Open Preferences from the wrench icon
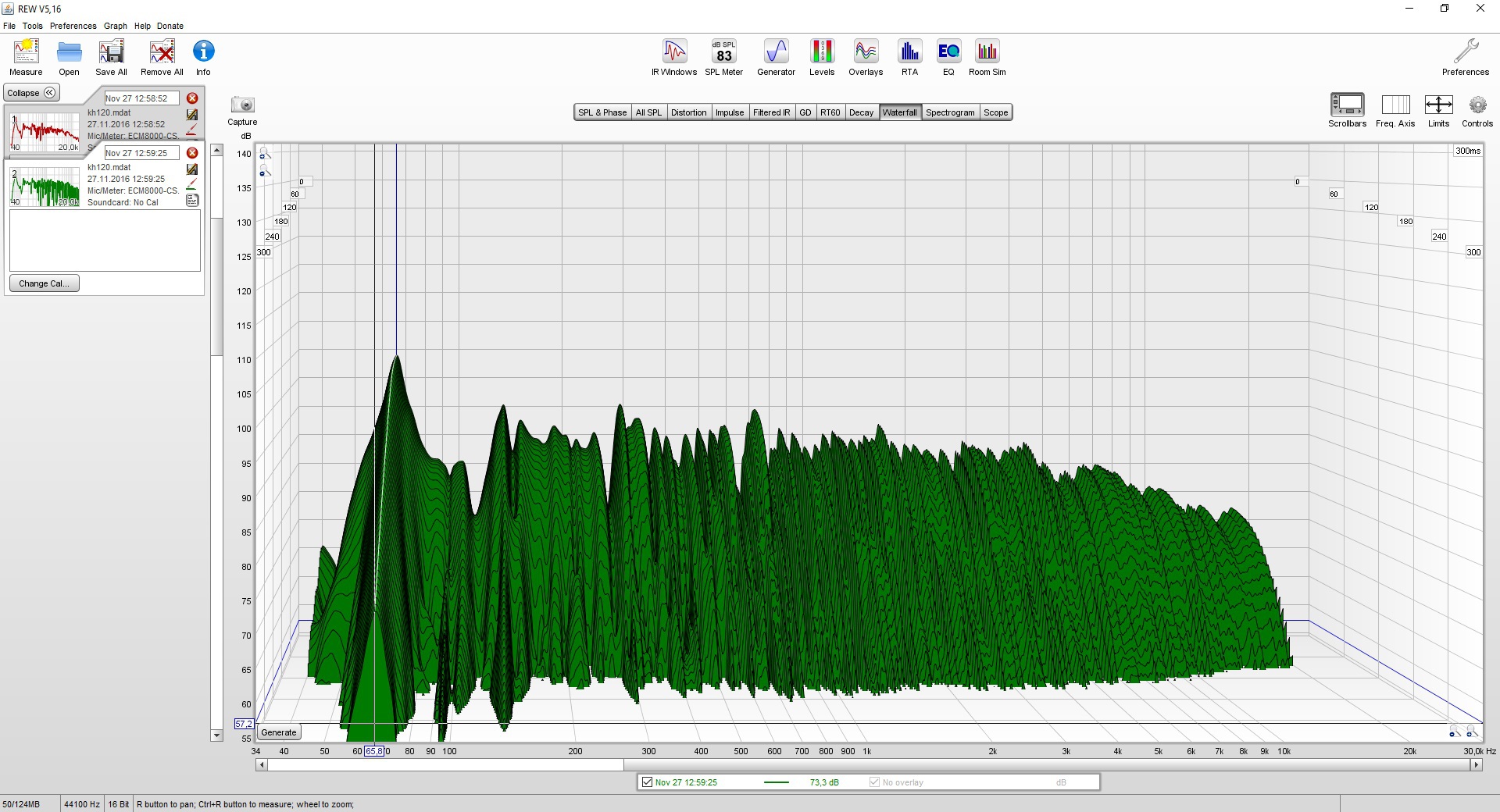1500x812 pixels. [x=1466, y=58]
